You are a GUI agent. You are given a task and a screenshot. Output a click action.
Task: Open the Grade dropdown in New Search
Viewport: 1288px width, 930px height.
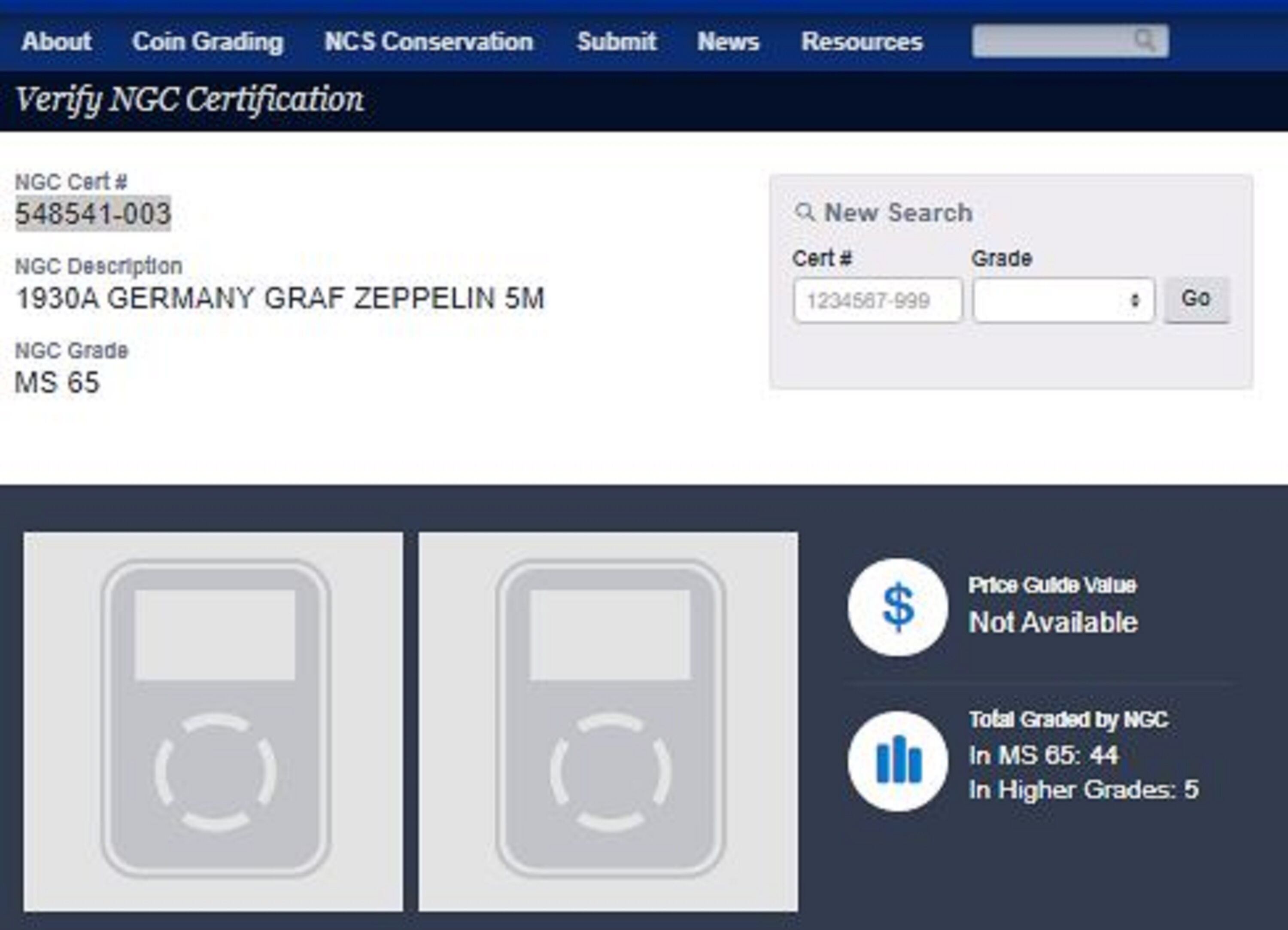pos(1056,300)
